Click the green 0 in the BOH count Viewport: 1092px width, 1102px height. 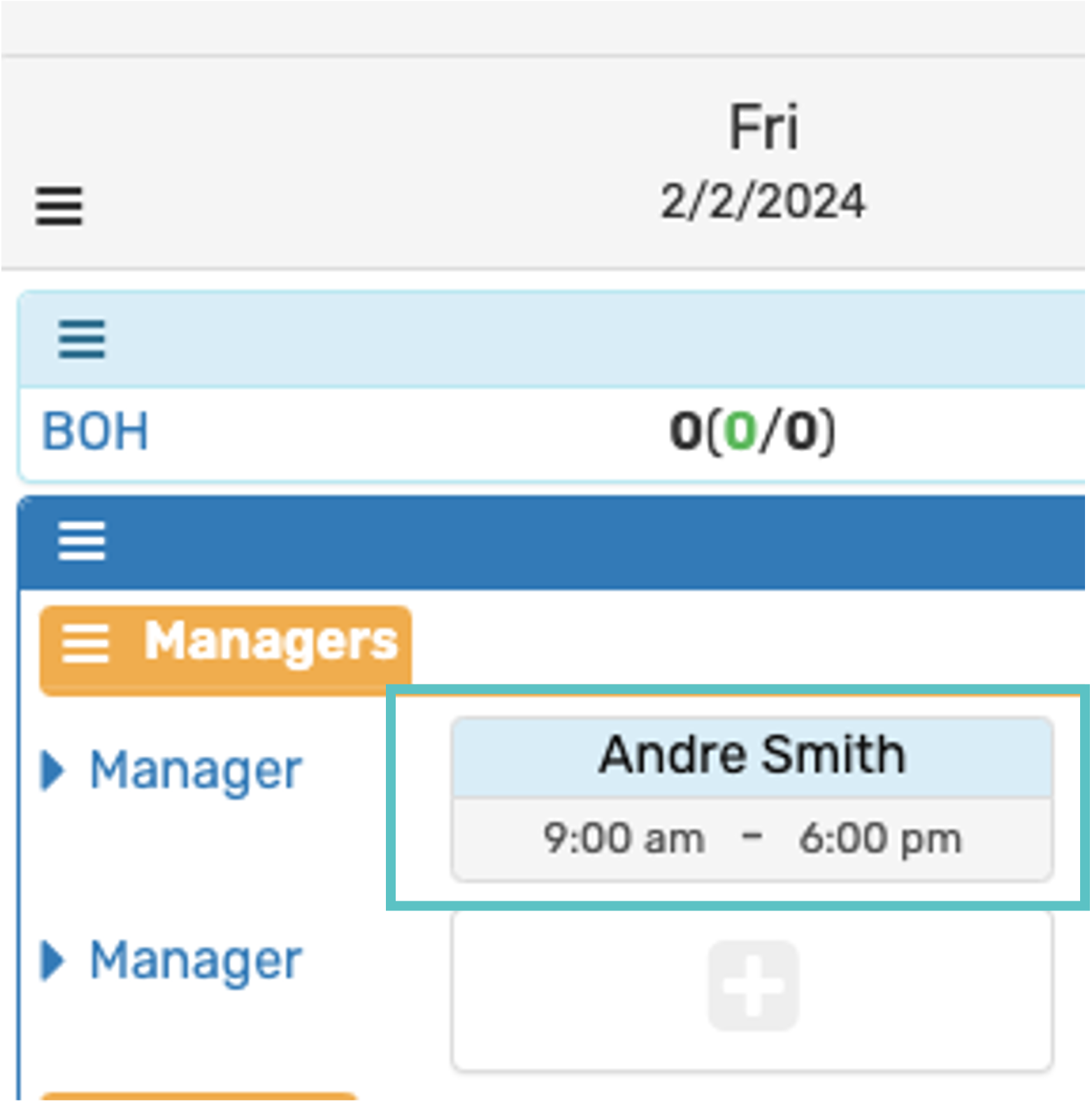click(x=740, y=431)
